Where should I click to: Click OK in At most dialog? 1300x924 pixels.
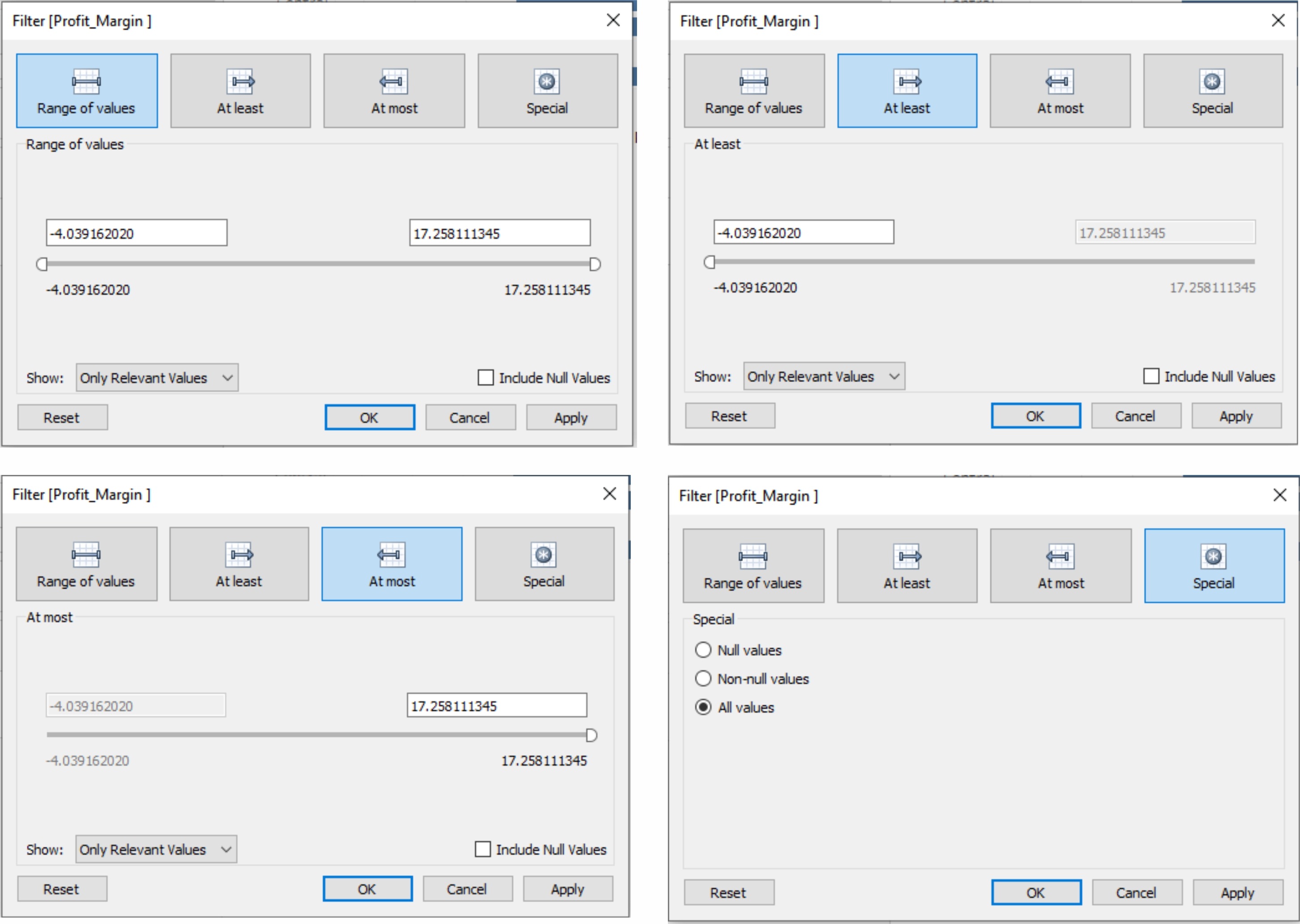367,889
